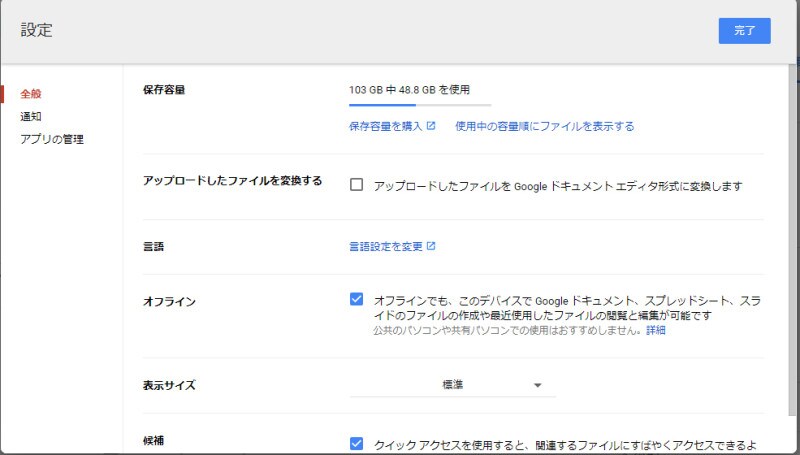The height and width of the screenshot is (455, 800).
Task: Uncheck the クイック アクセス checkbox
Action: tap(357, 443)
